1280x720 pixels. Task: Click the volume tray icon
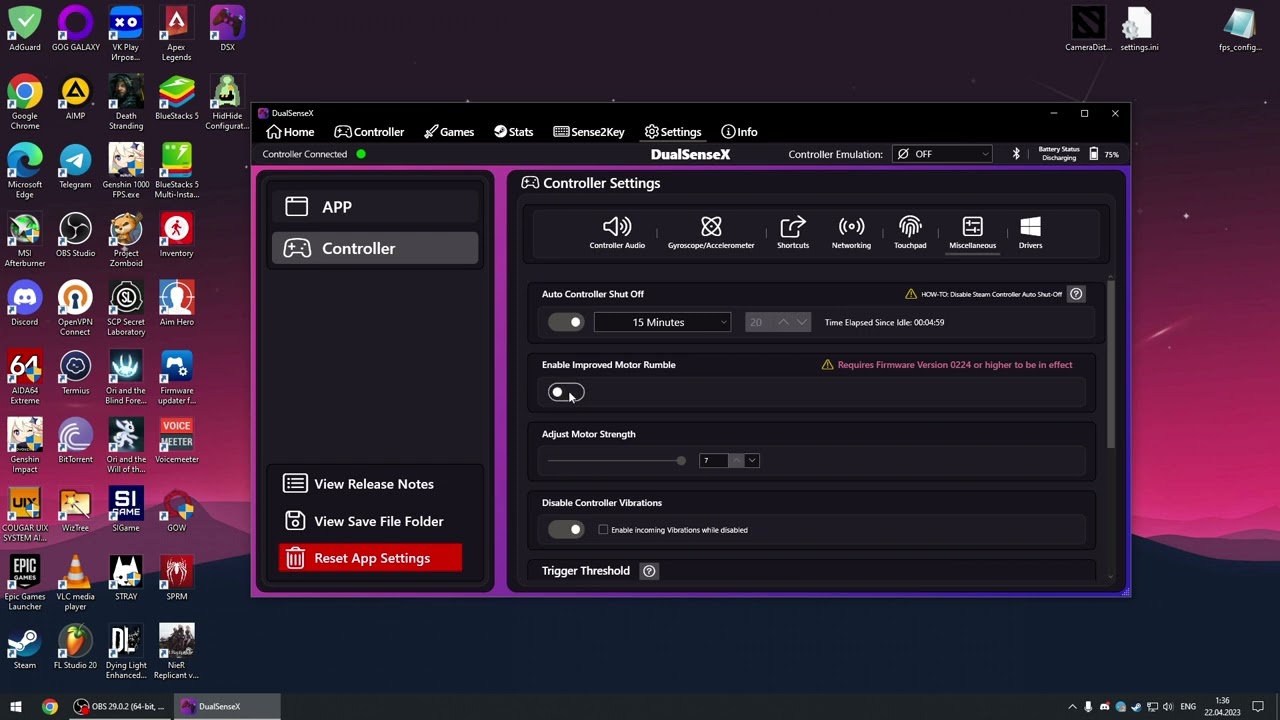(1169, 707)
